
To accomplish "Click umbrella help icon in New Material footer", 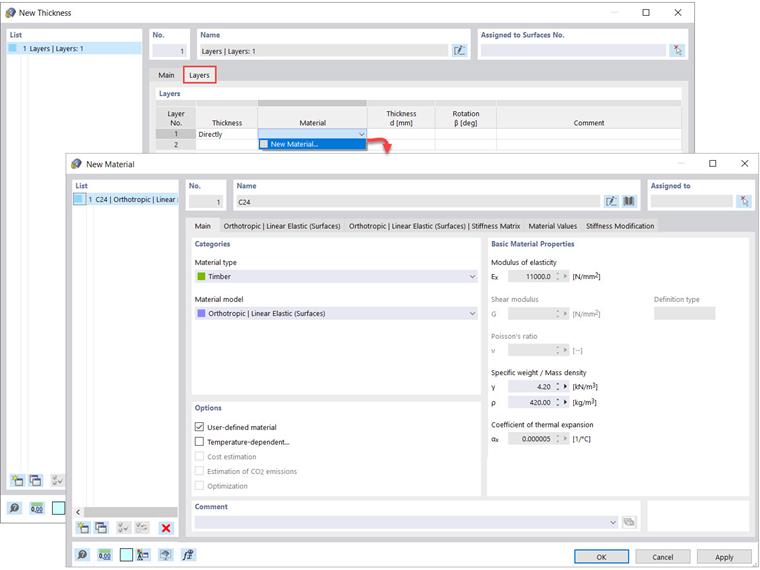I will (165, 554).
